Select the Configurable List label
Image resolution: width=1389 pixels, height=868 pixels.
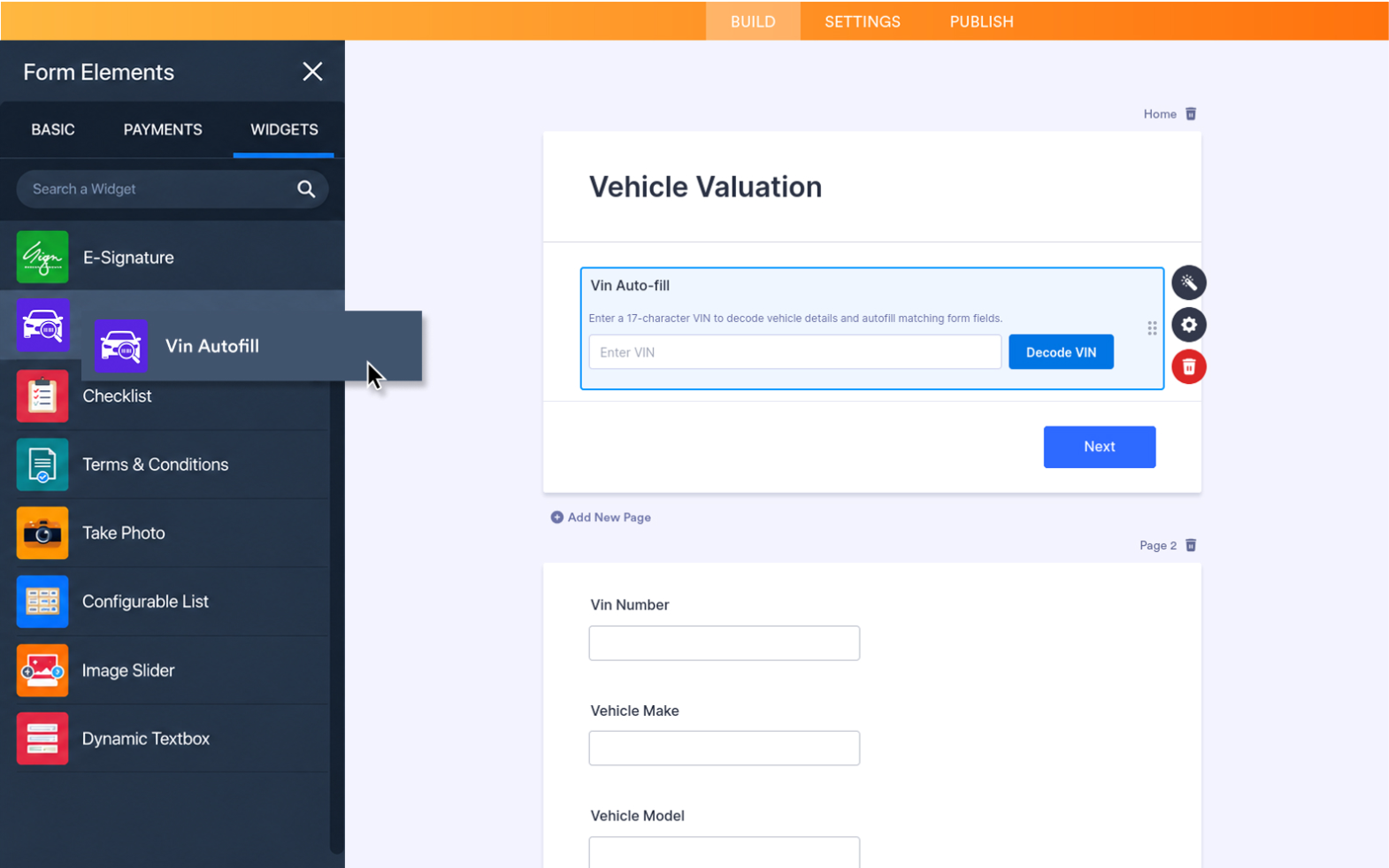tap(145, 602)
